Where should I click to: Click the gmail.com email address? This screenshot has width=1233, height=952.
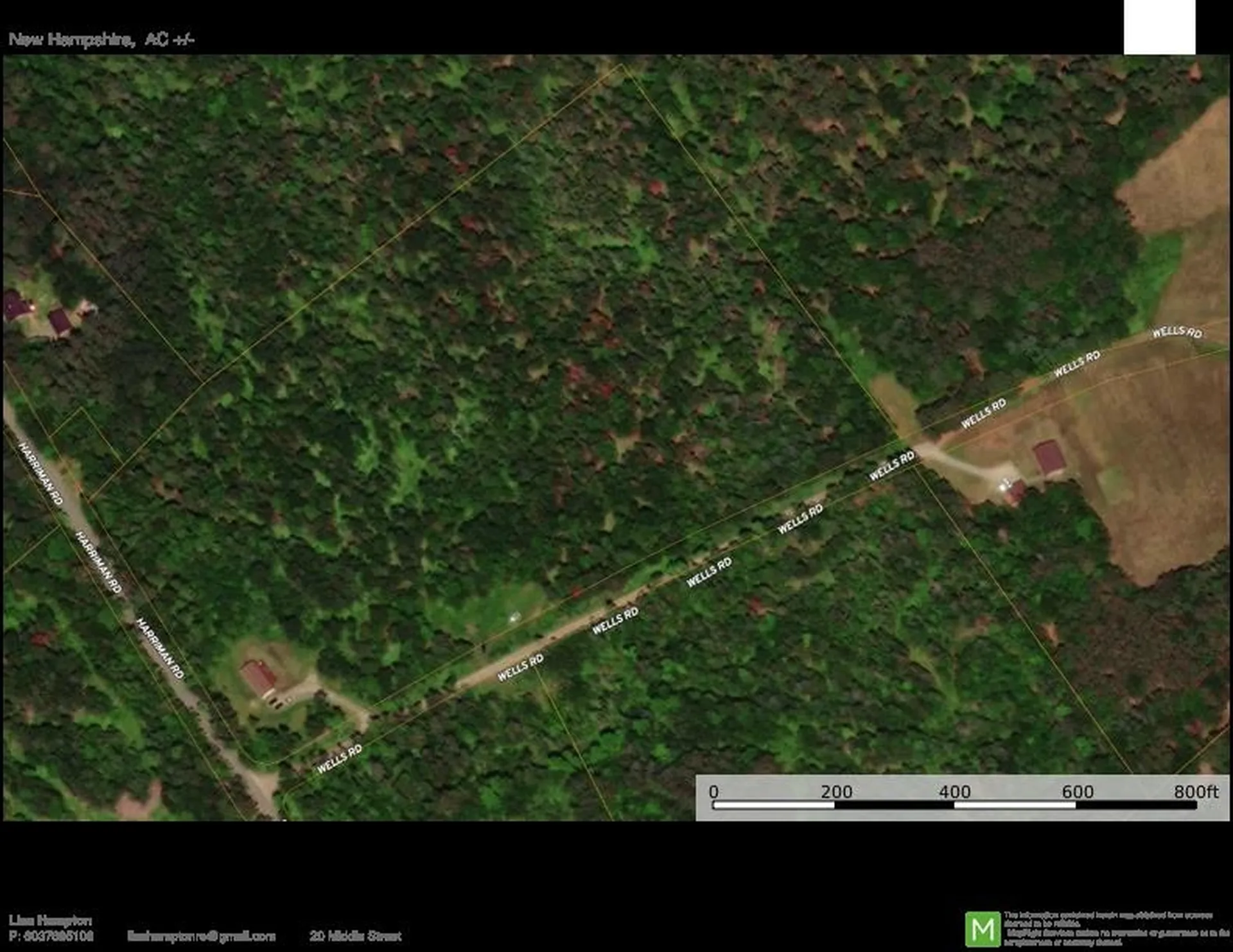coord(202,936)
